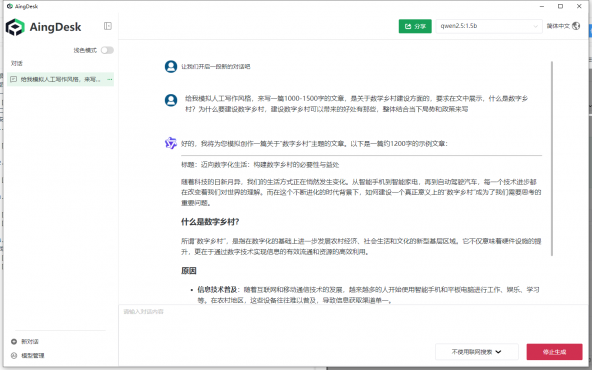Click the AingDesk title text in the sidebar
This screenshot has height=370, width=592.
(x=55, y=27)
